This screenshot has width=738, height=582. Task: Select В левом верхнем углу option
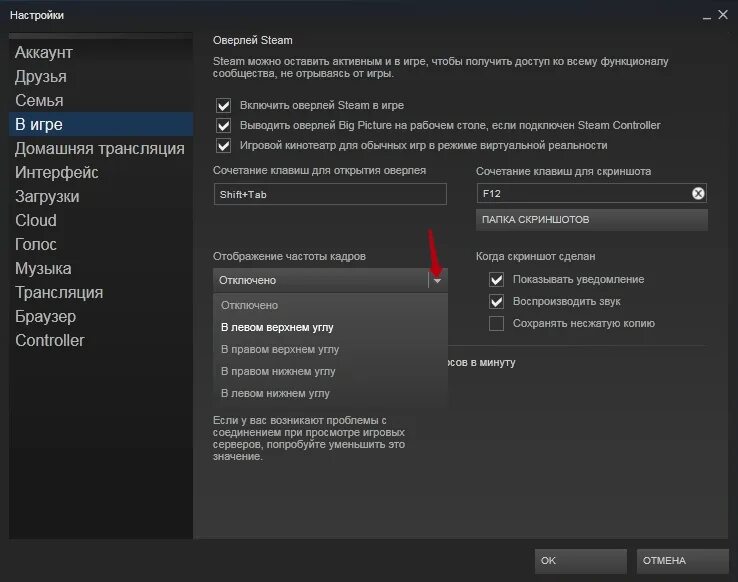tap(330, 327)
